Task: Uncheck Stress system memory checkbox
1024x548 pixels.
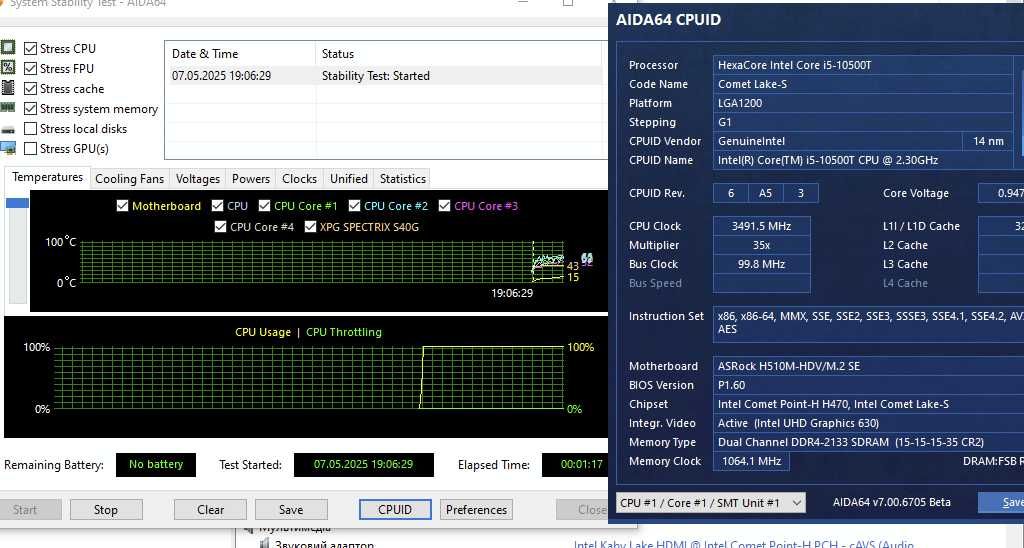Action: tap(30, 108)
